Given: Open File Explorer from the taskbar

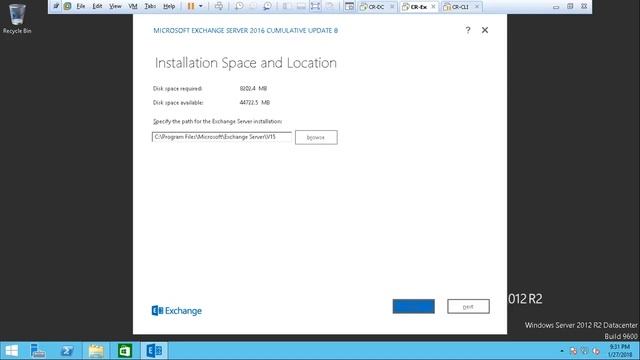Looking at the screenshot, I should coord(96,351).
